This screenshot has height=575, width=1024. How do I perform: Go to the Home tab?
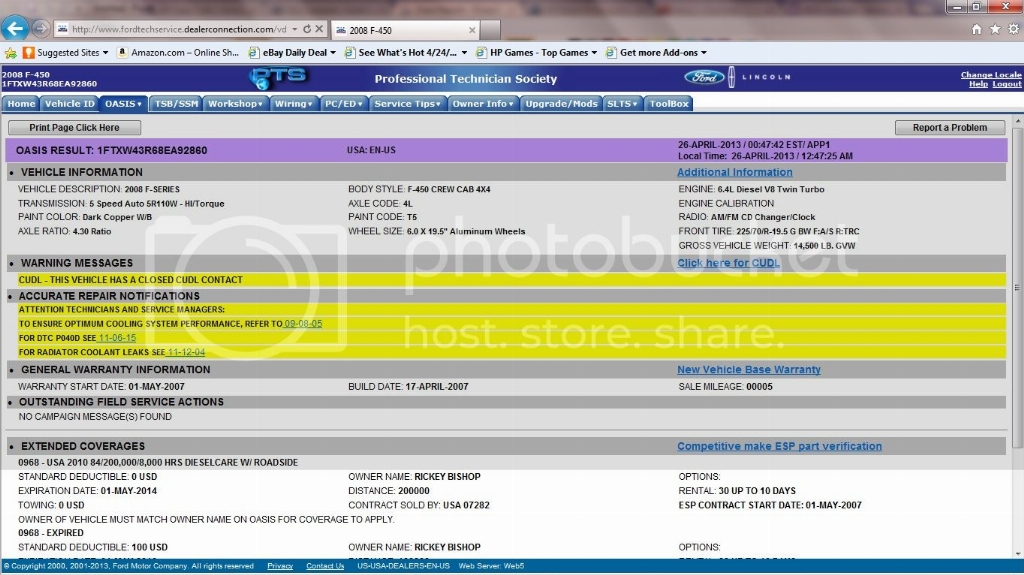click(x=22, y=104)
